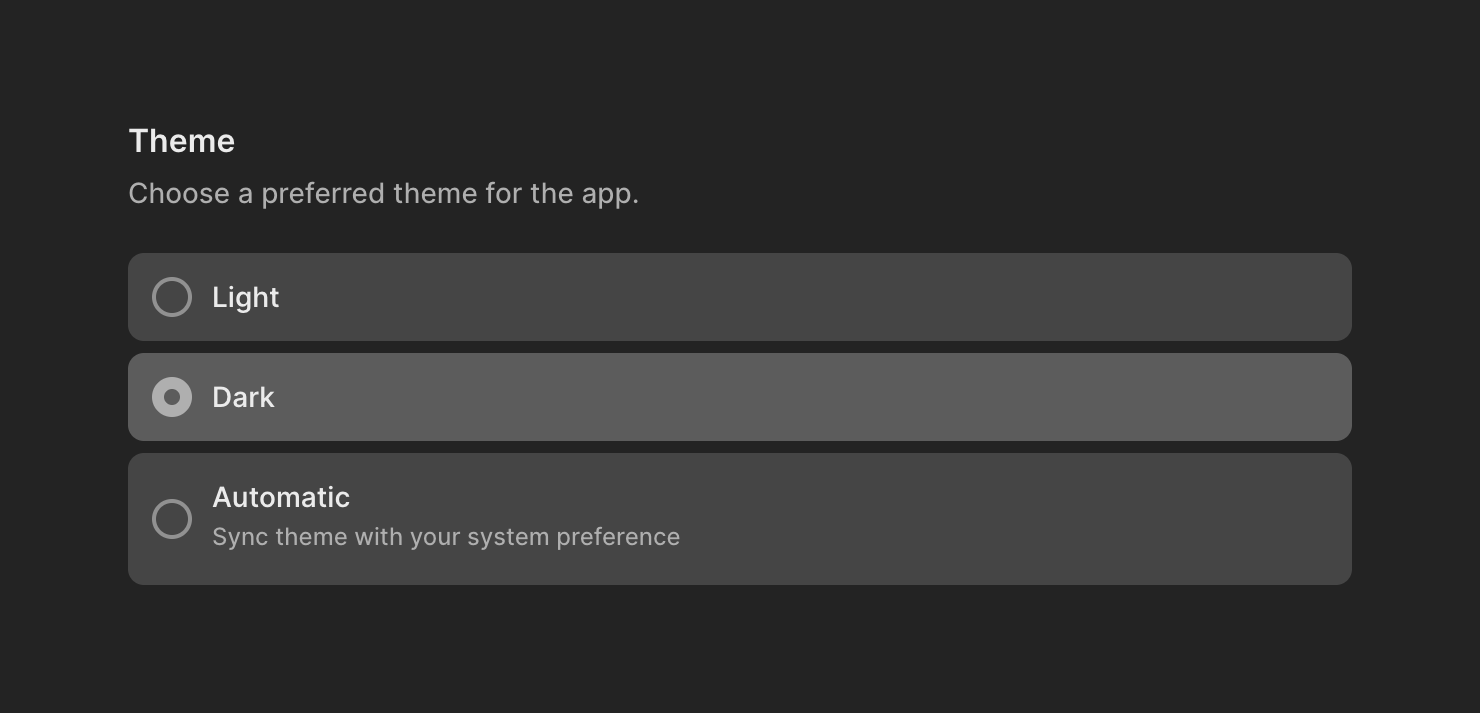The height and width of the screenshot is (713, 1480).
Task: Keep Dark mode selected in theme list
Action: tap(172, 397)
